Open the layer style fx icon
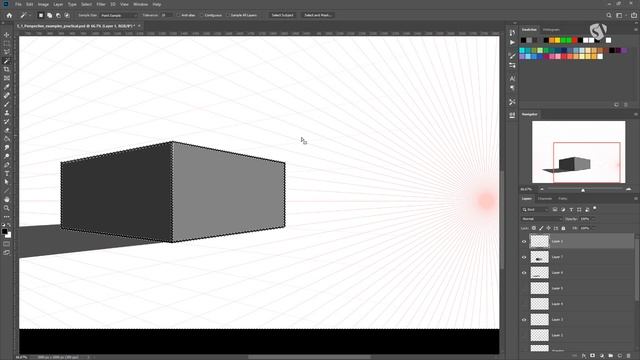 [x=584, y=356]
